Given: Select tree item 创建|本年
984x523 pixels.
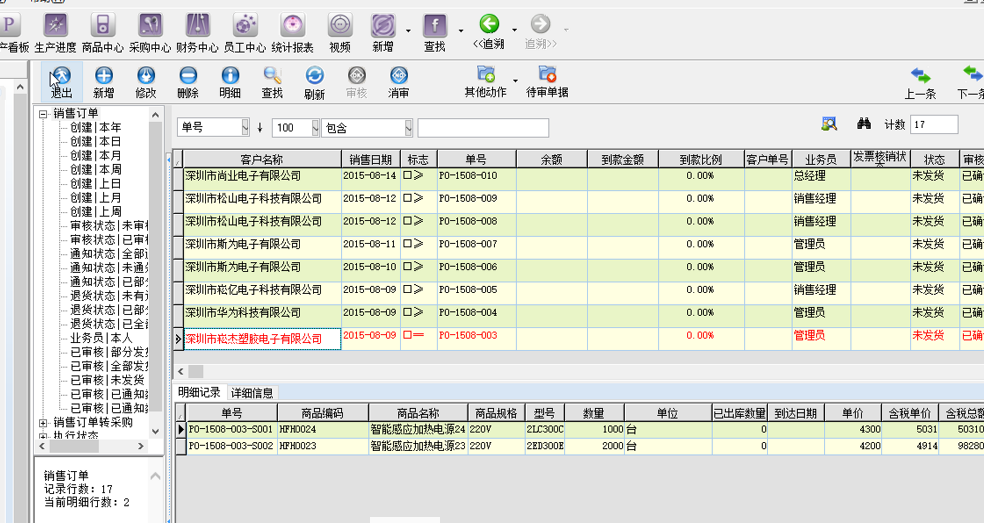Looking at the screenshot, I should [x=95, y=127].
